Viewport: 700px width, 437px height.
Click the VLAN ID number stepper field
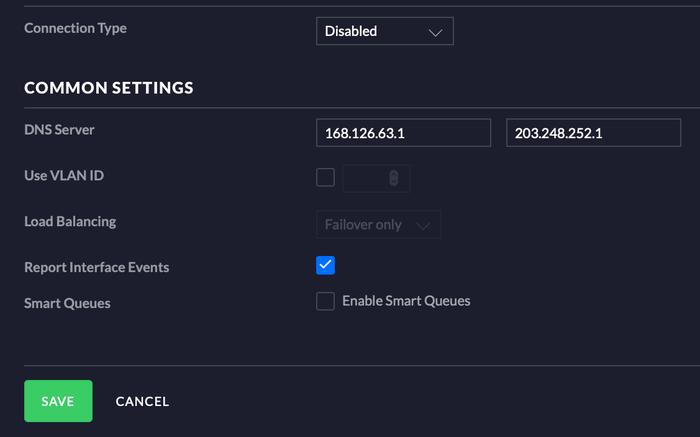pos(376,178)
